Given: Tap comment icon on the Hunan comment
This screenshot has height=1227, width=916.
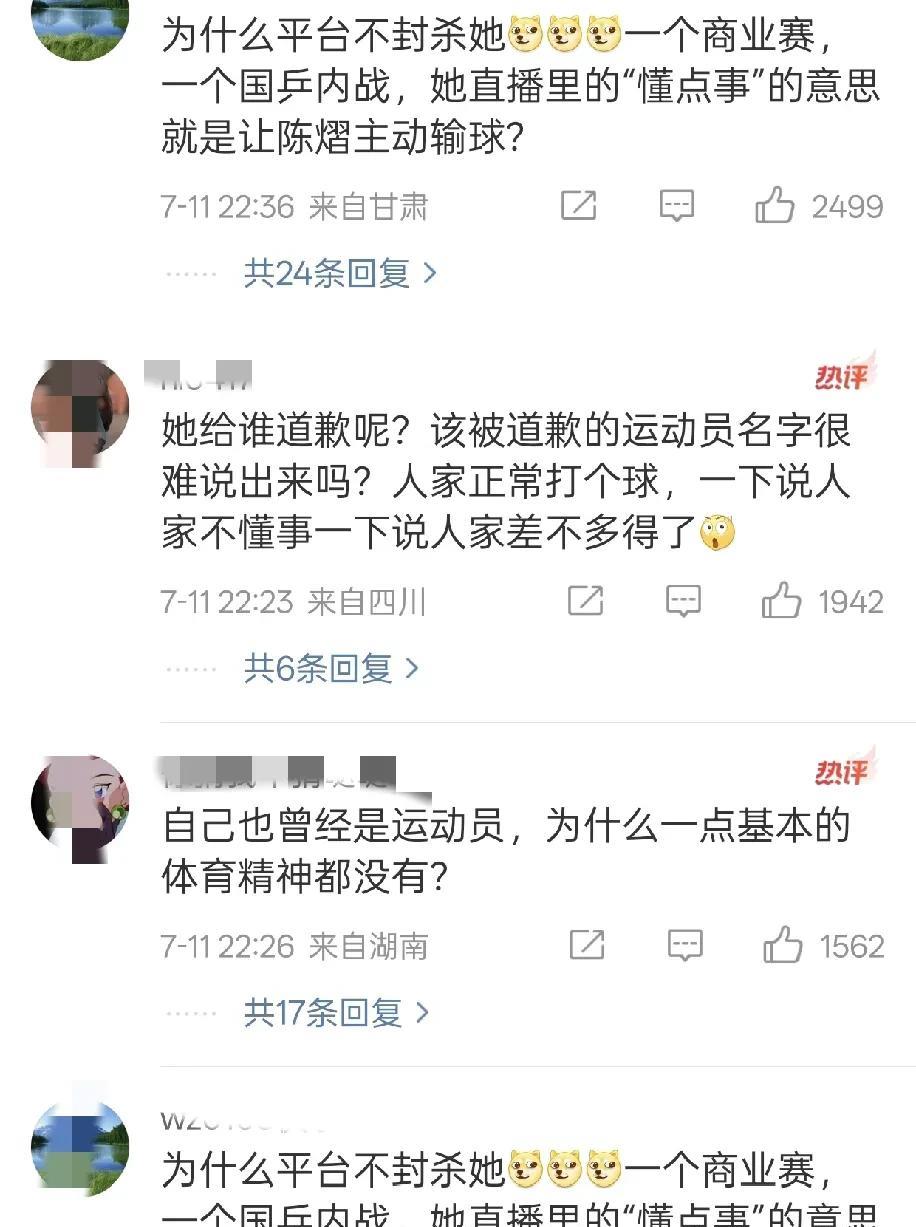Looking at the screenshot, I should pos(685,945).
